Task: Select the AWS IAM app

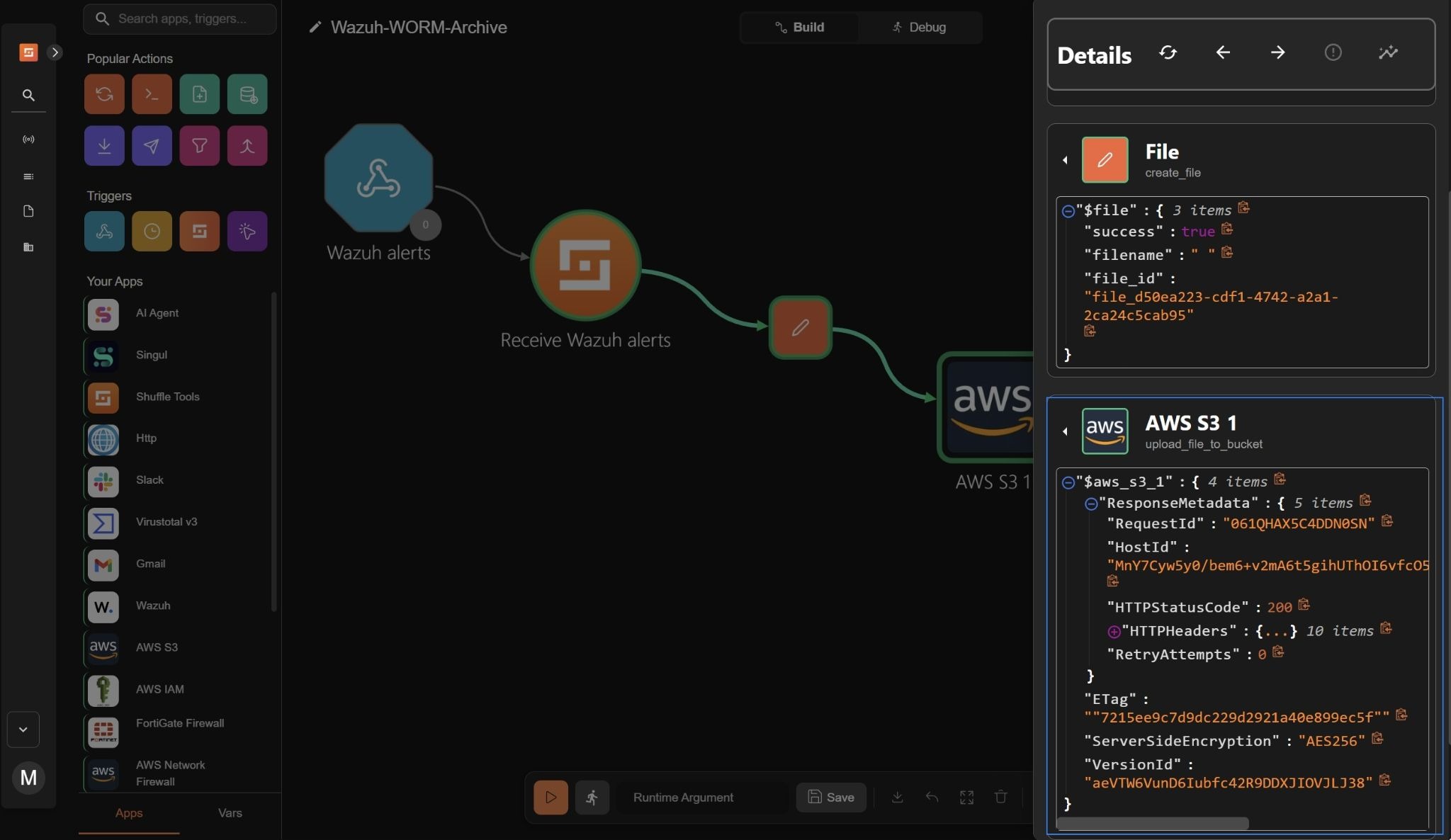Action: 176,689
